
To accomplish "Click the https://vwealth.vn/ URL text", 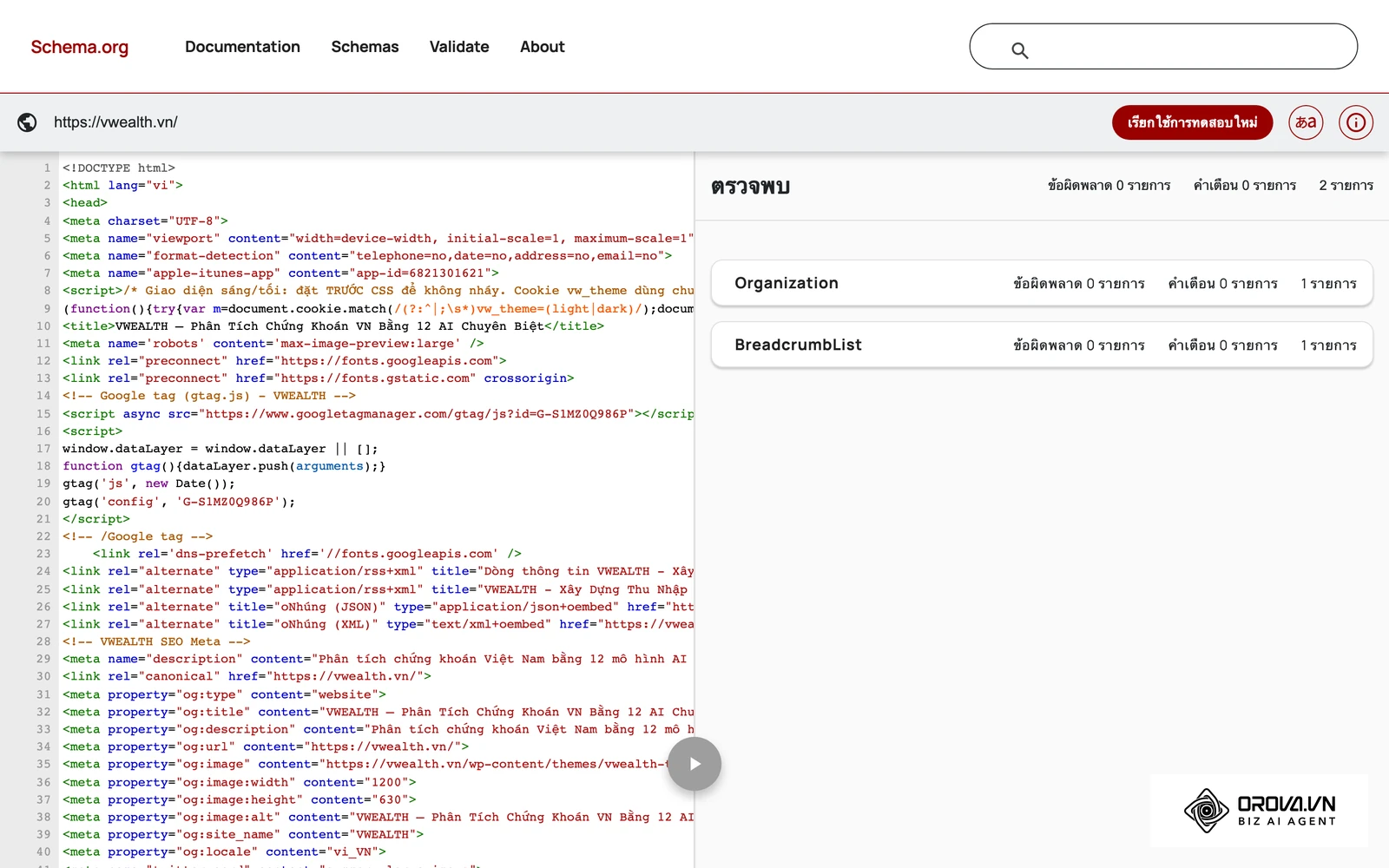I will click(x=115, y=122).
